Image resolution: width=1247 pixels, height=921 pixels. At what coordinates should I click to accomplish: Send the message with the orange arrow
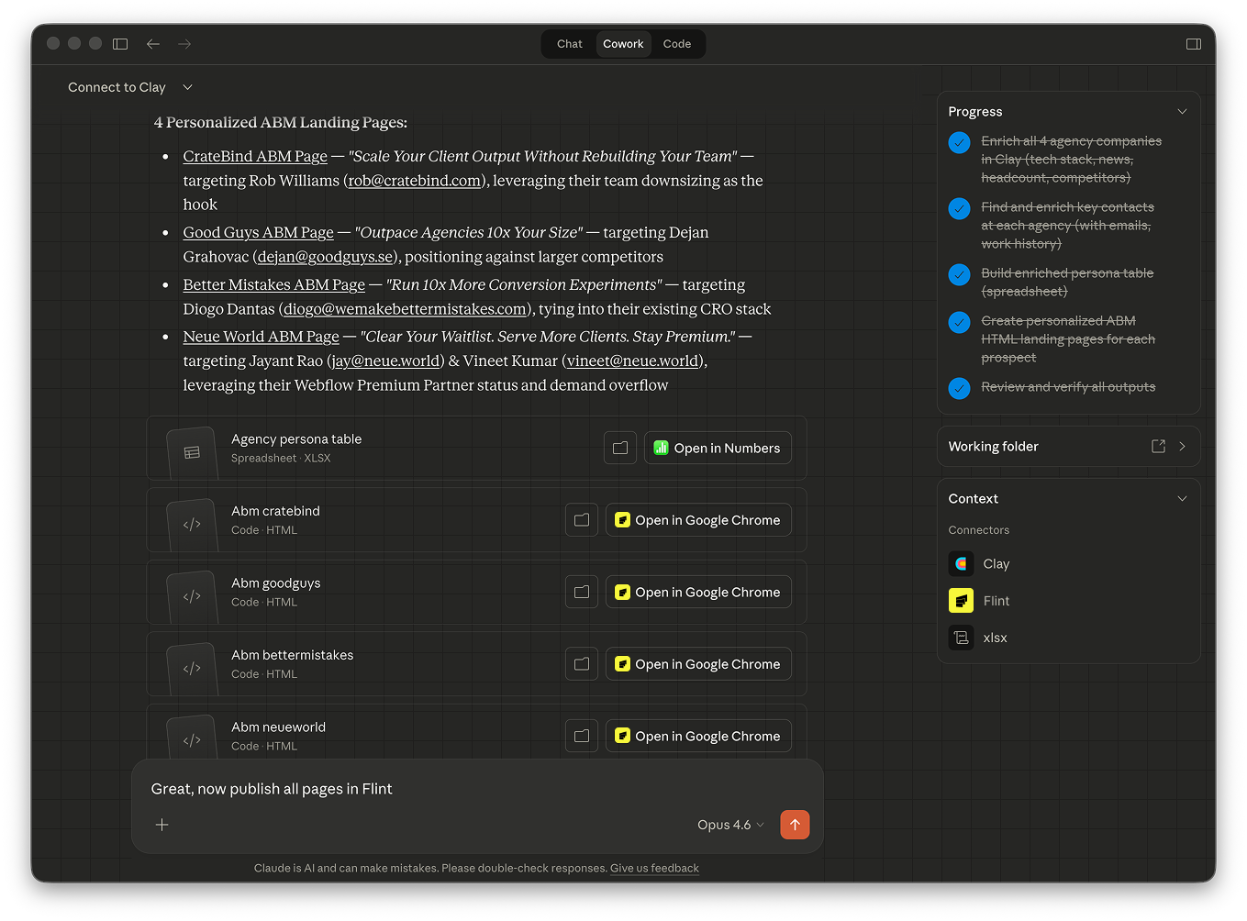click(x=795, y=824)
